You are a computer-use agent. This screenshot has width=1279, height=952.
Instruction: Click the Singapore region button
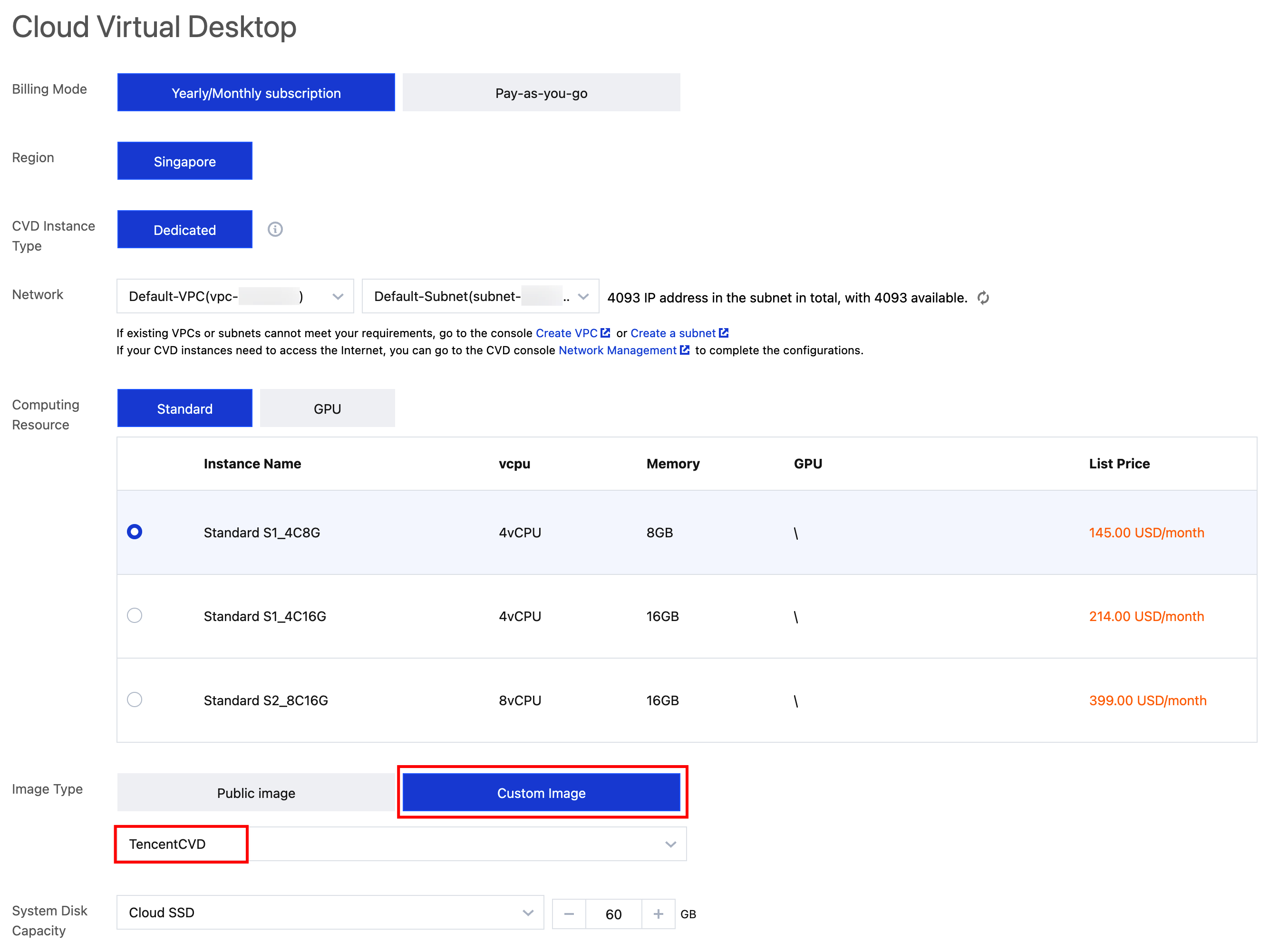point(184,161)
